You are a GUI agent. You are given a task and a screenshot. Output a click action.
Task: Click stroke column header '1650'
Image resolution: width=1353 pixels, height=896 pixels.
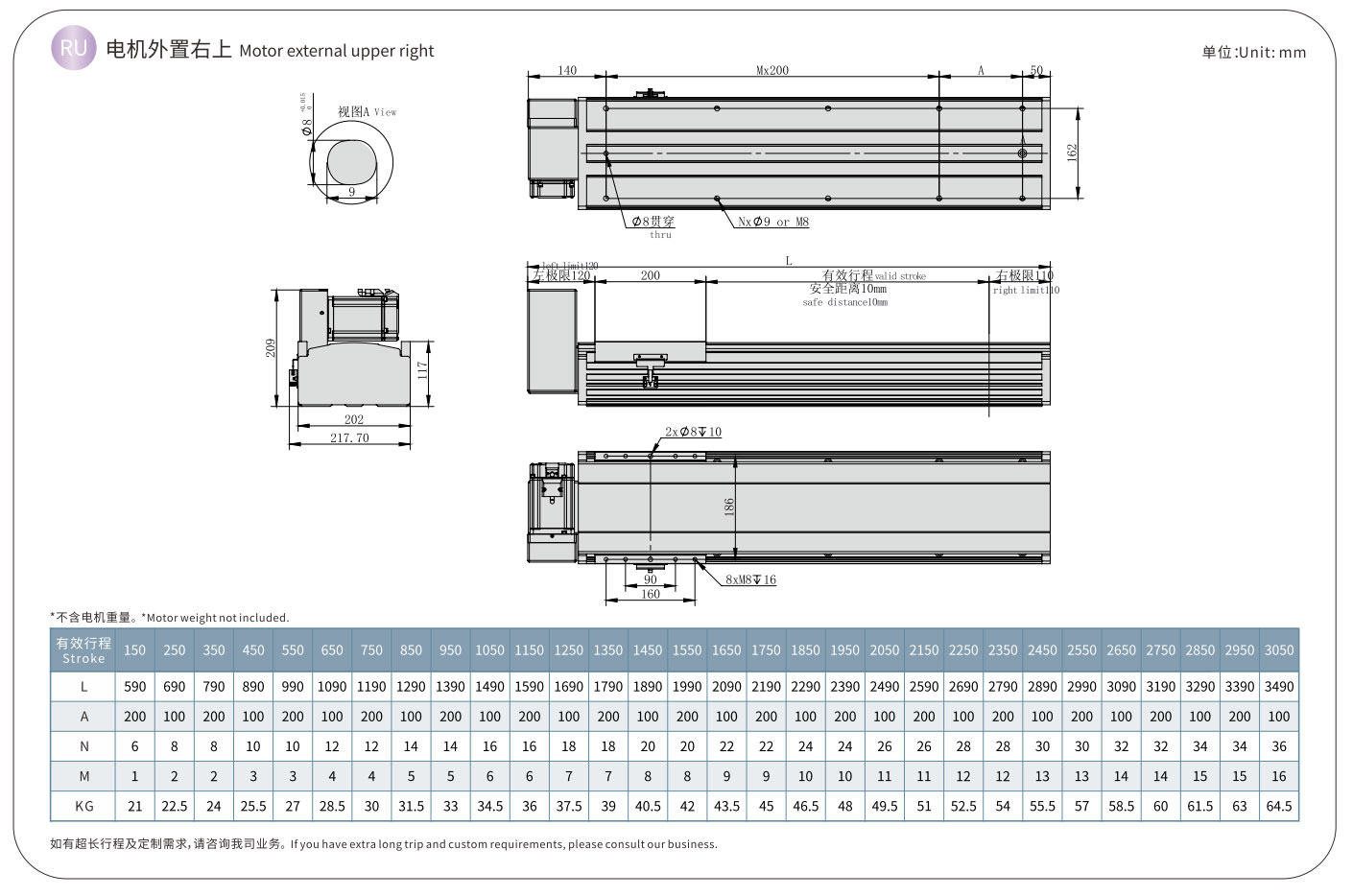(x=726, y=649)
